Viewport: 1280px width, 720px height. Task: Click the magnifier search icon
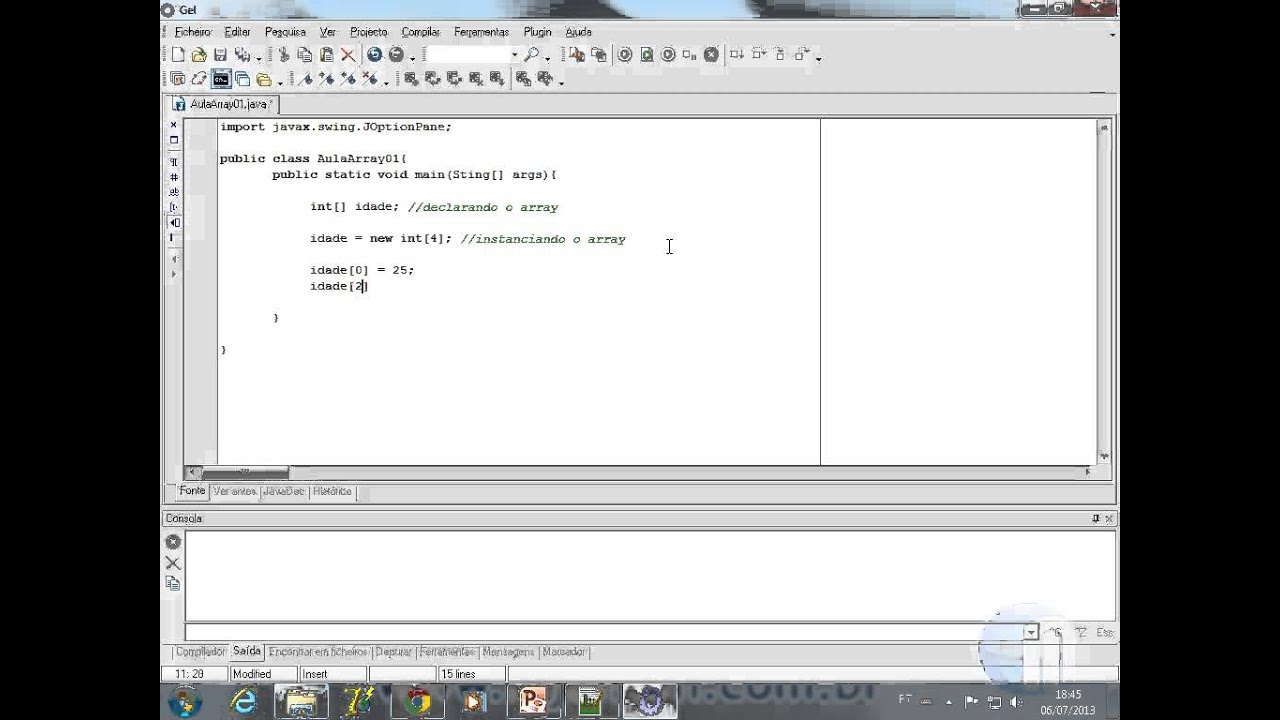pos(531,55)
